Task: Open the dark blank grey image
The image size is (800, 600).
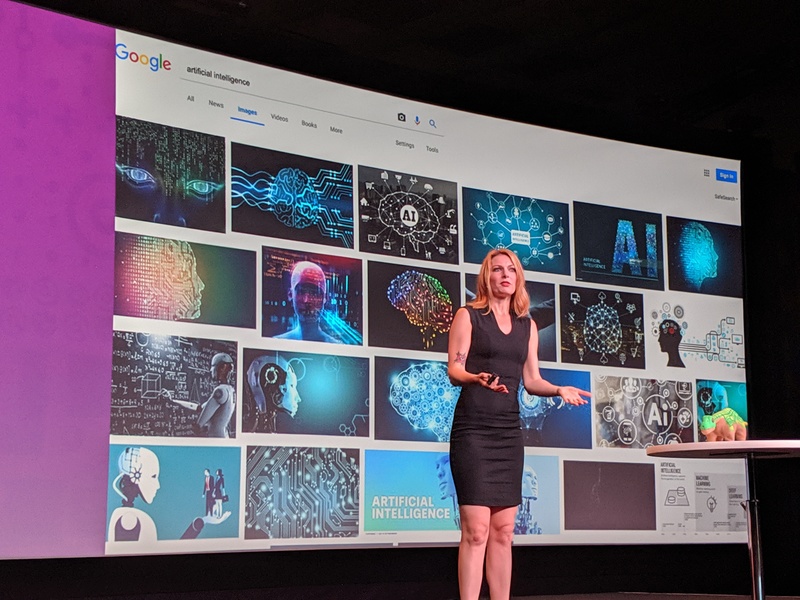Action: tap(610, 495)
